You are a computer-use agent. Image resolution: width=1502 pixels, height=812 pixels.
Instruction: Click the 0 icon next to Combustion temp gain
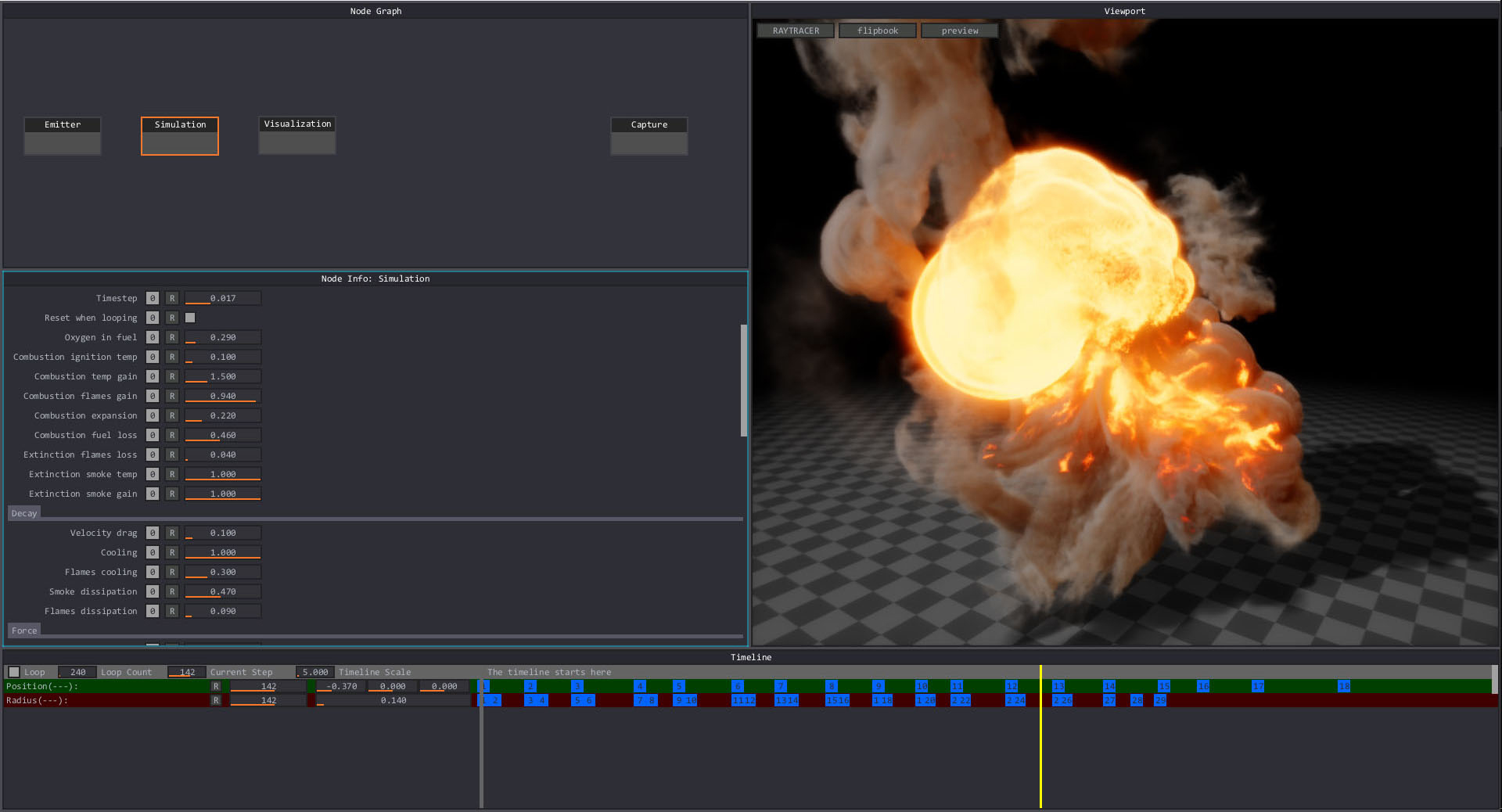pyautogui.click(x=153, y=376)
